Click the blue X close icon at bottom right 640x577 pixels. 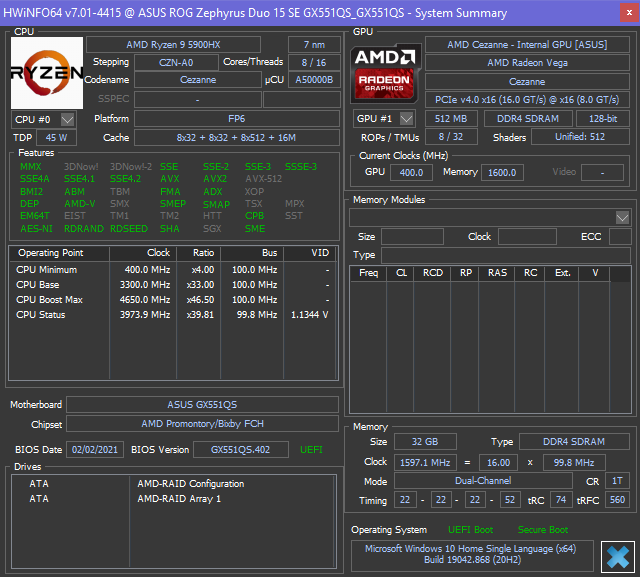(x=618, y=557)
